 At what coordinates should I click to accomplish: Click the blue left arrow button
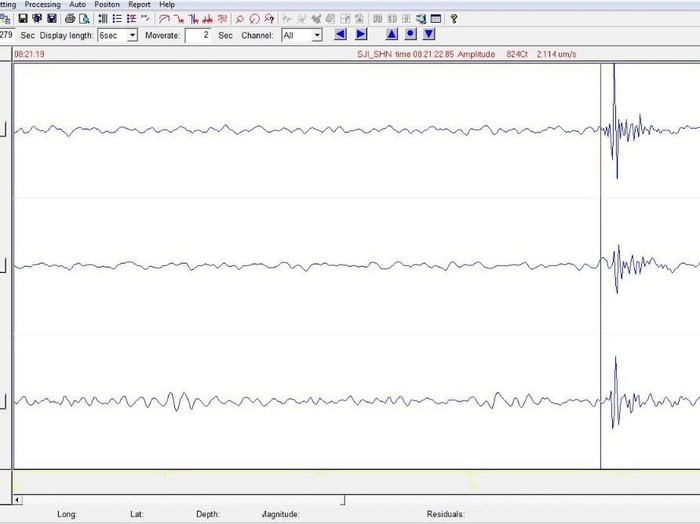click(x=341, y=34)
